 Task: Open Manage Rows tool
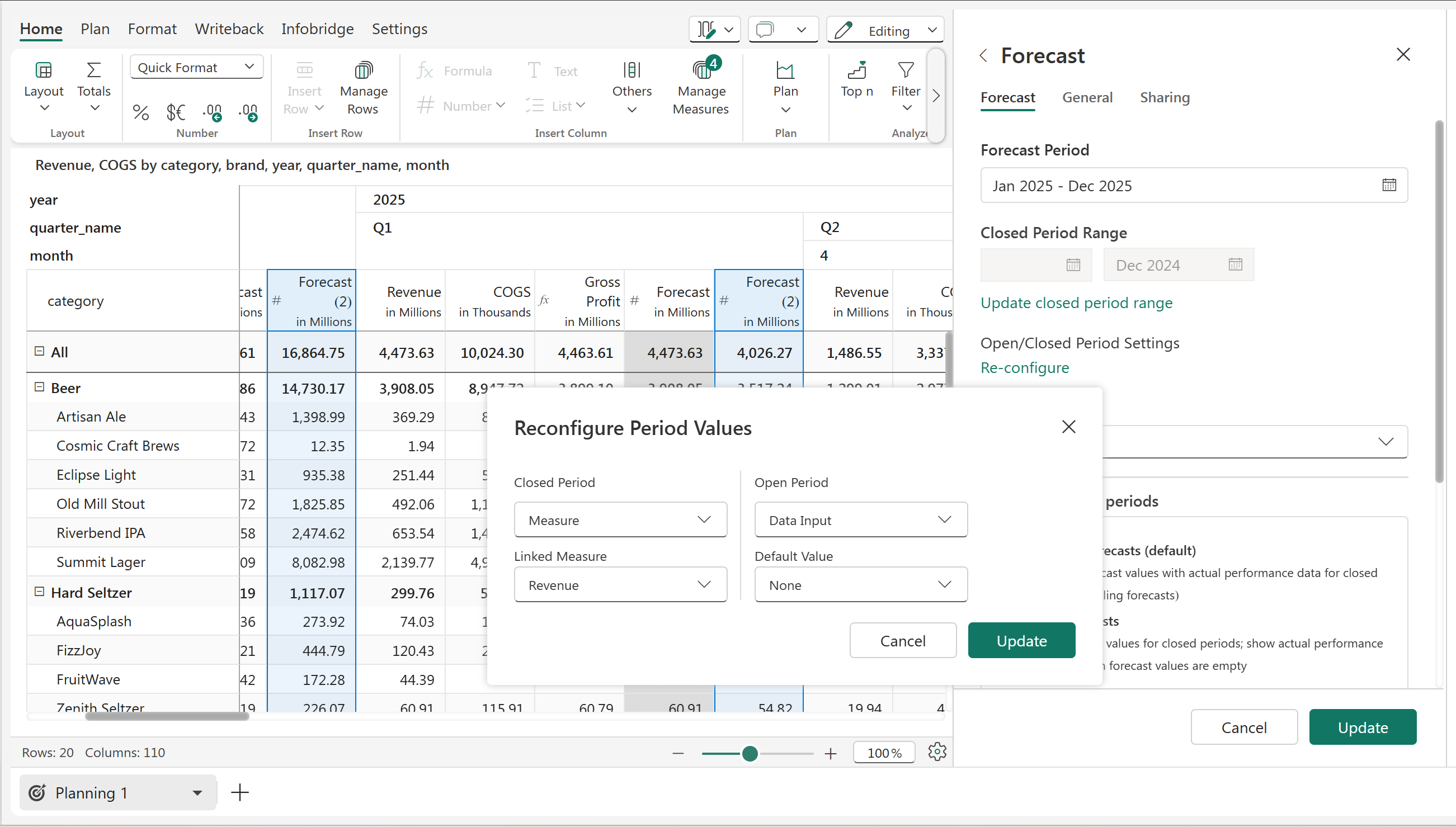coord(363,70)
